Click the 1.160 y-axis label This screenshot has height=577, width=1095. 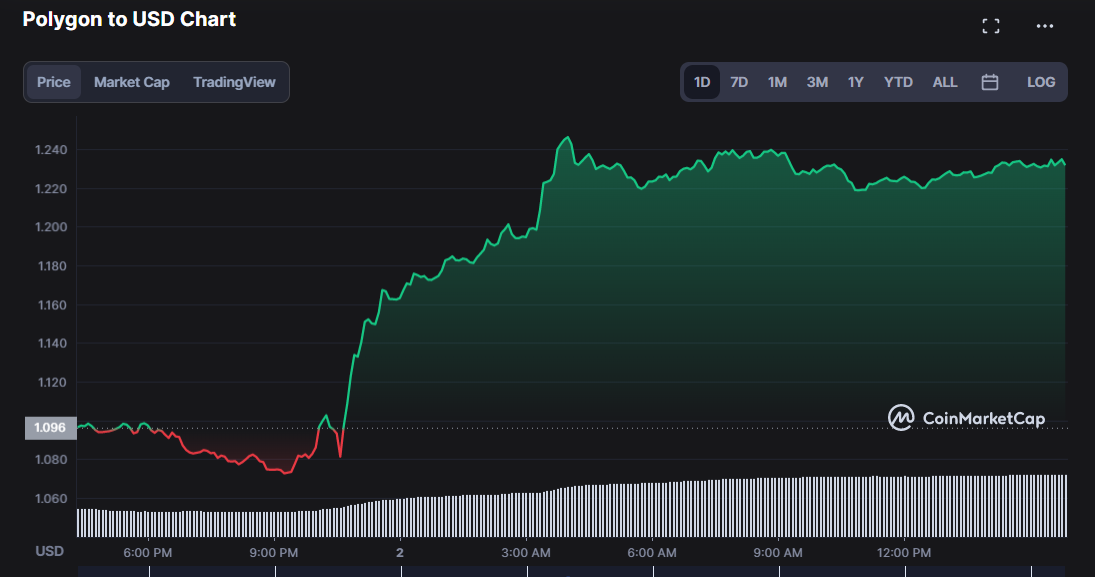(51, 305)
